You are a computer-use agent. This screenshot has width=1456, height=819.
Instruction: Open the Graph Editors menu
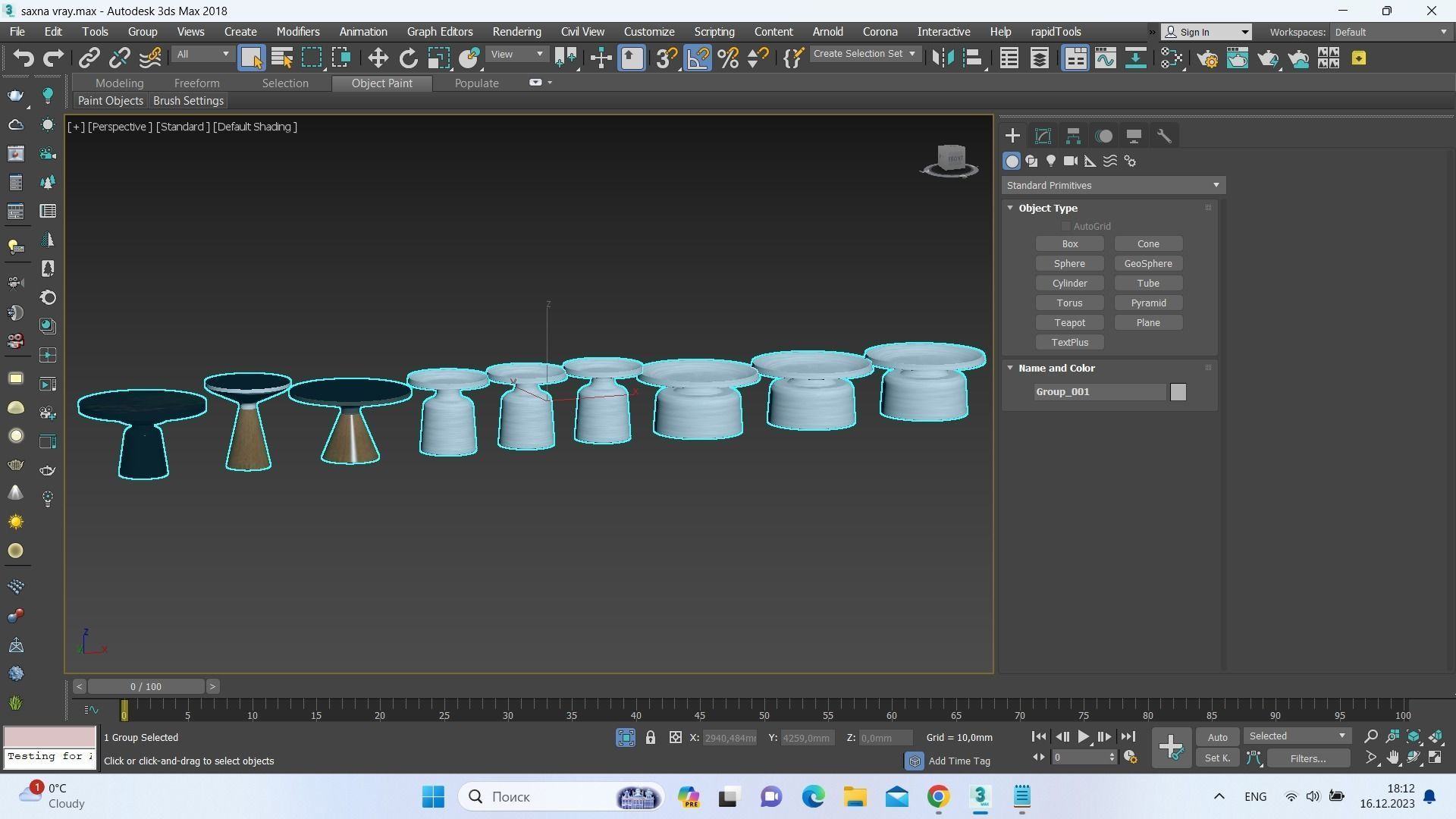click(440, 32)
